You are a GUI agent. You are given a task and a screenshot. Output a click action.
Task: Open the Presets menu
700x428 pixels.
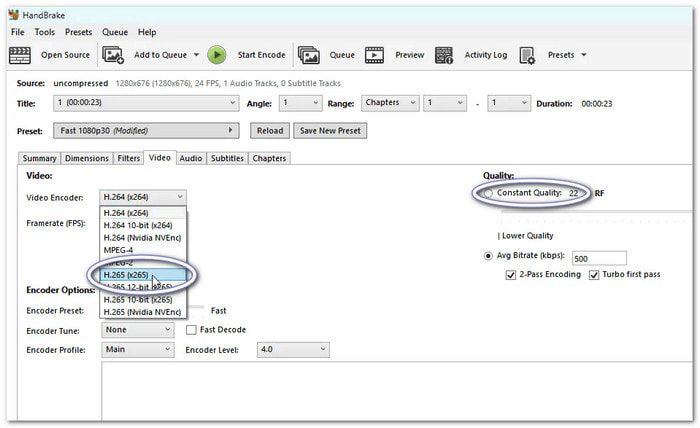[x=79, y=32]
